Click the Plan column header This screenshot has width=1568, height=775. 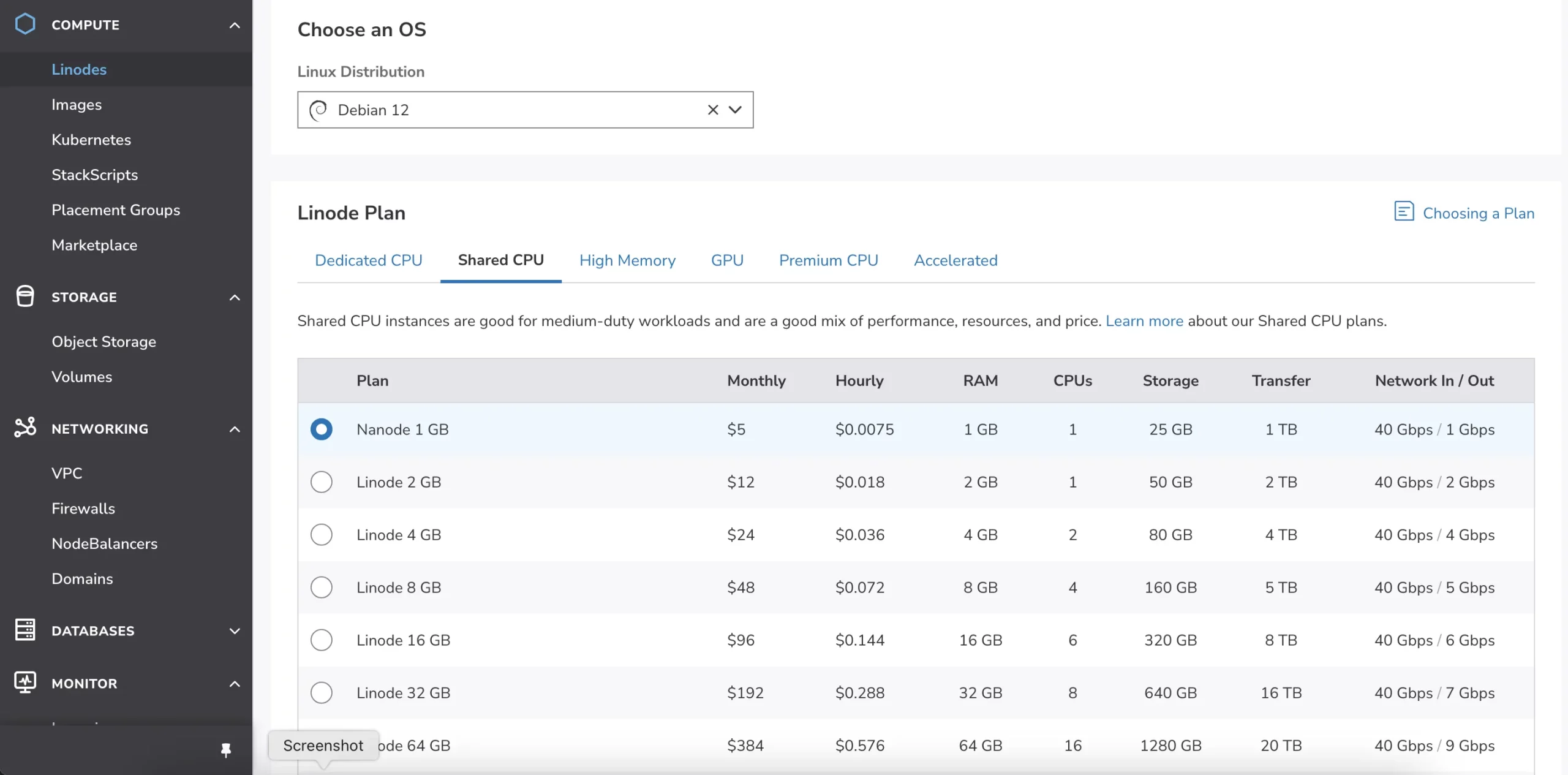click(x=372, y=380)
